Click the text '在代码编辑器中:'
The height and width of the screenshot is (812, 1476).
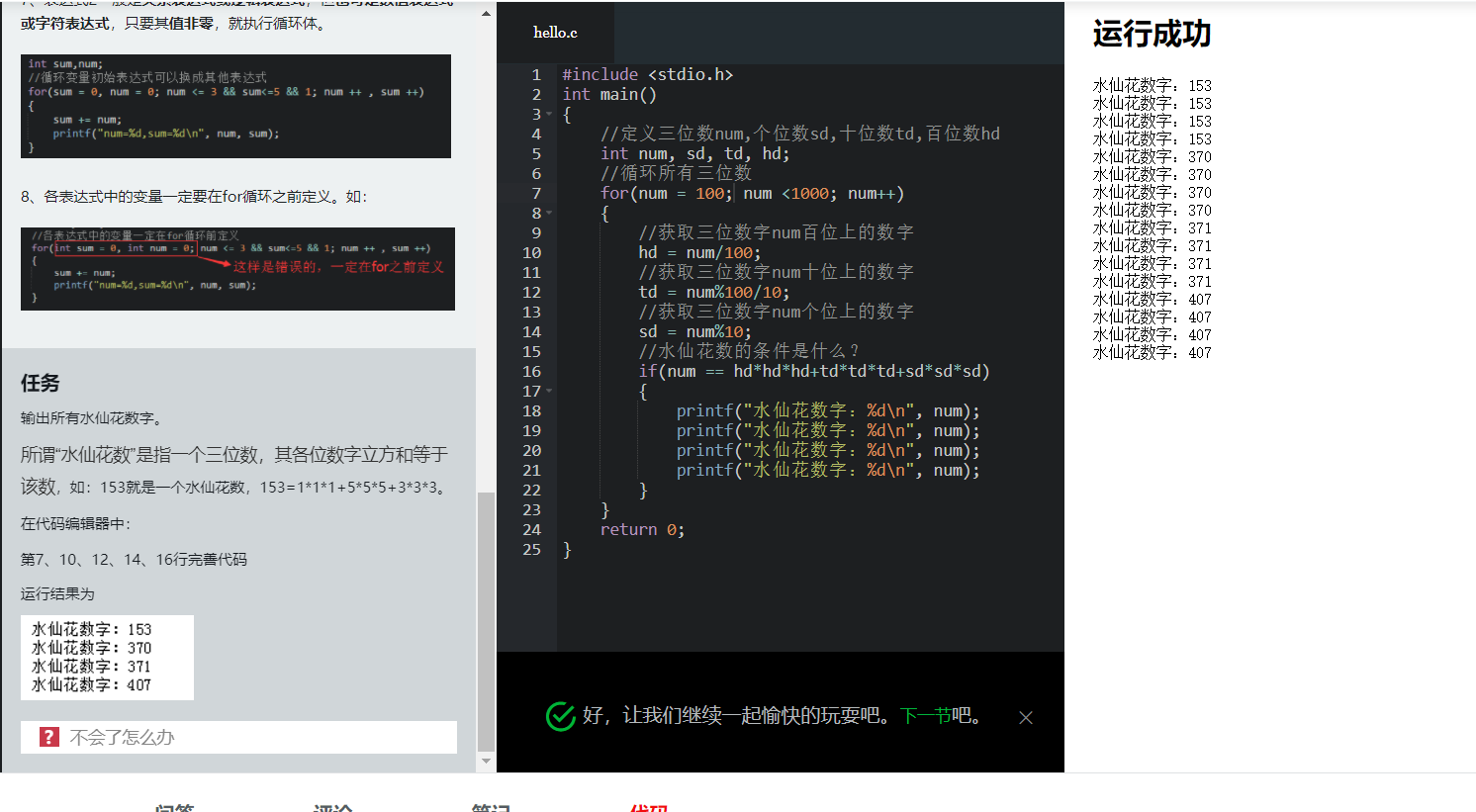click(x=75, y=524)
